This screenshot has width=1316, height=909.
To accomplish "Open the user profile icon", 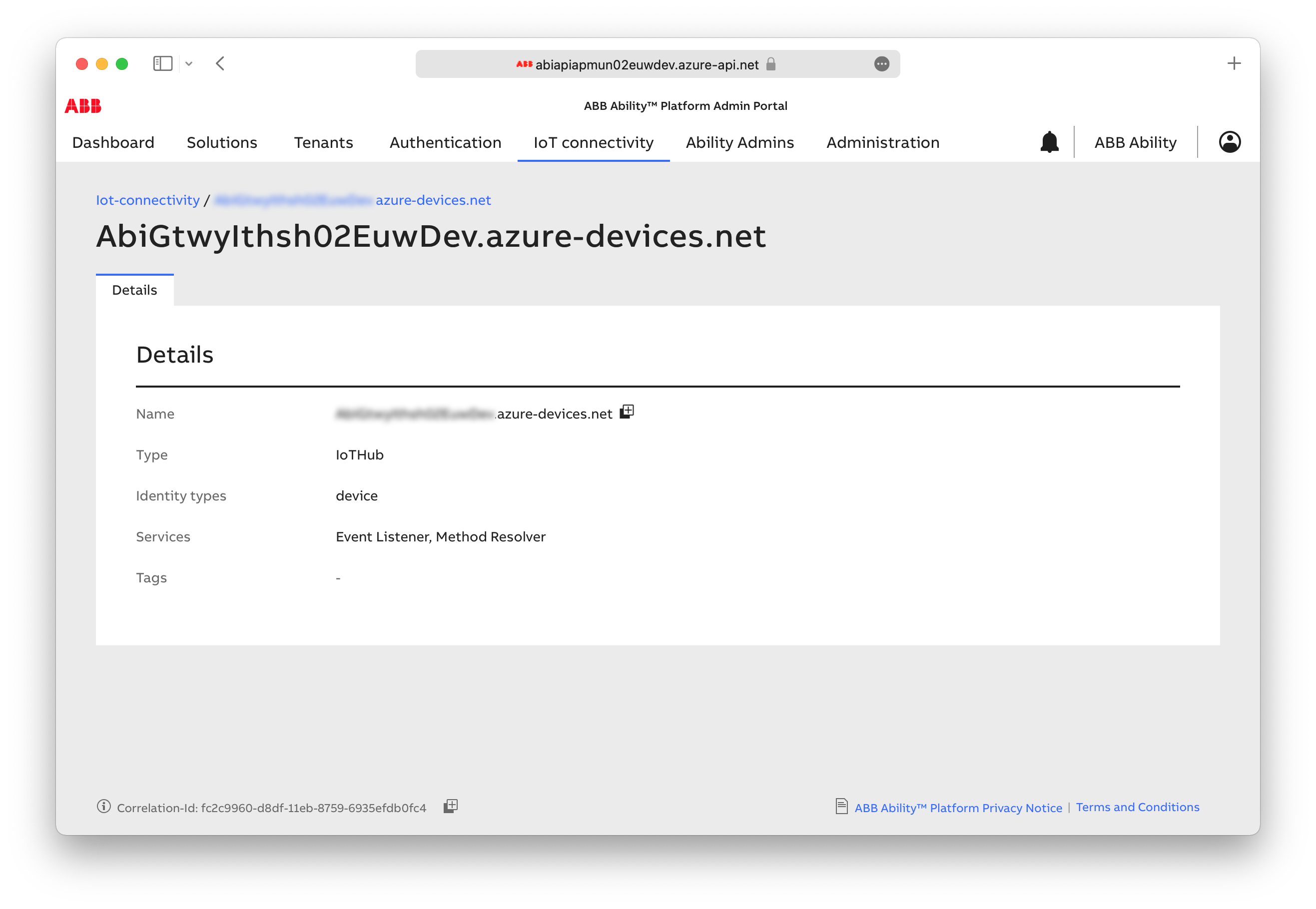I will pyautogui.click(x=1230, y=142).
